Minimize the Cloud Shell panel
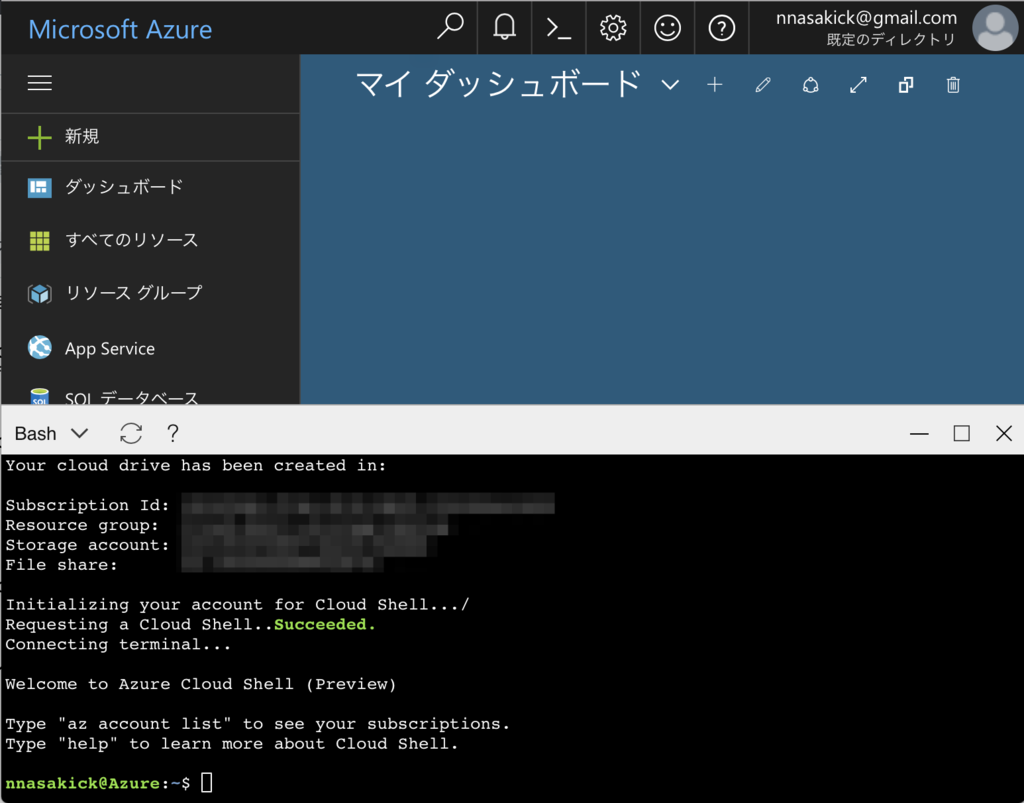1024x803 pixels. coord(919,433)
